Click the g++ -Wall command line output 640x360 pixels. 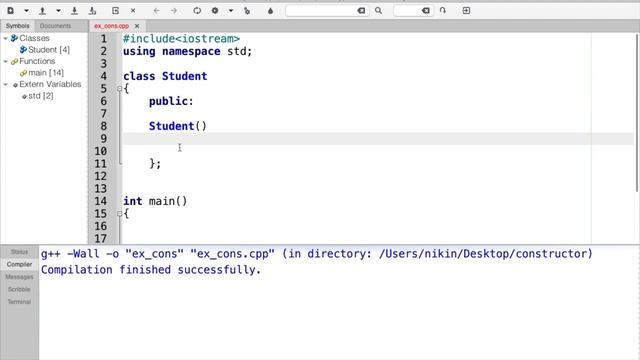(x=316, y=254)
